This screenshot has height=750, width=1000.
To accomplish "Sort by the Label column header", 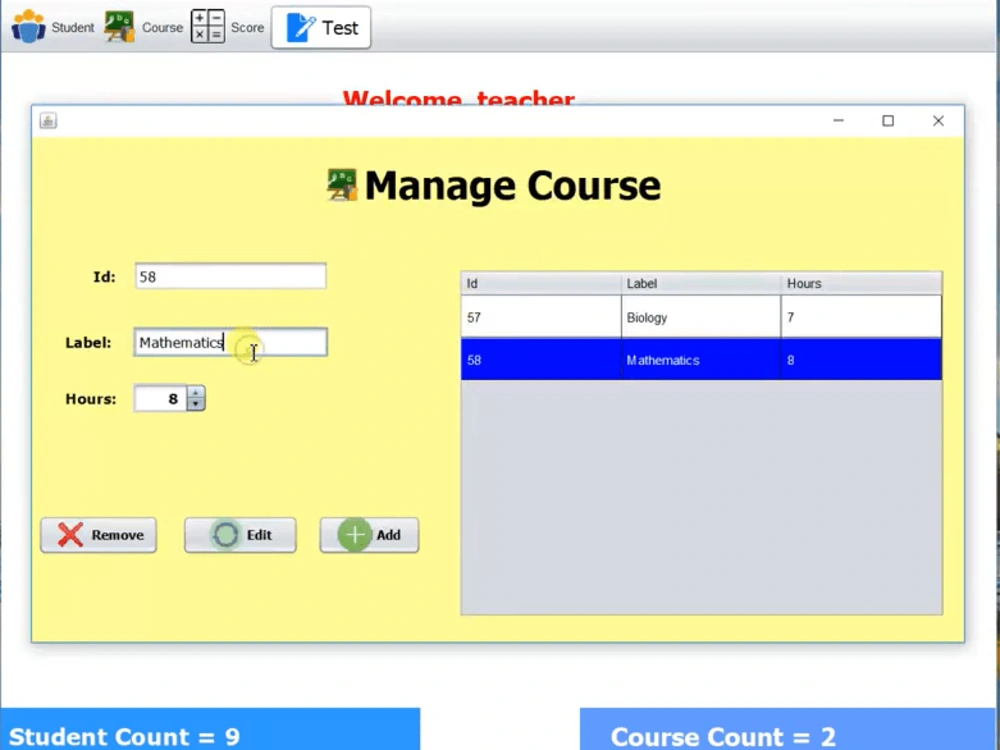I will (701, 283).
